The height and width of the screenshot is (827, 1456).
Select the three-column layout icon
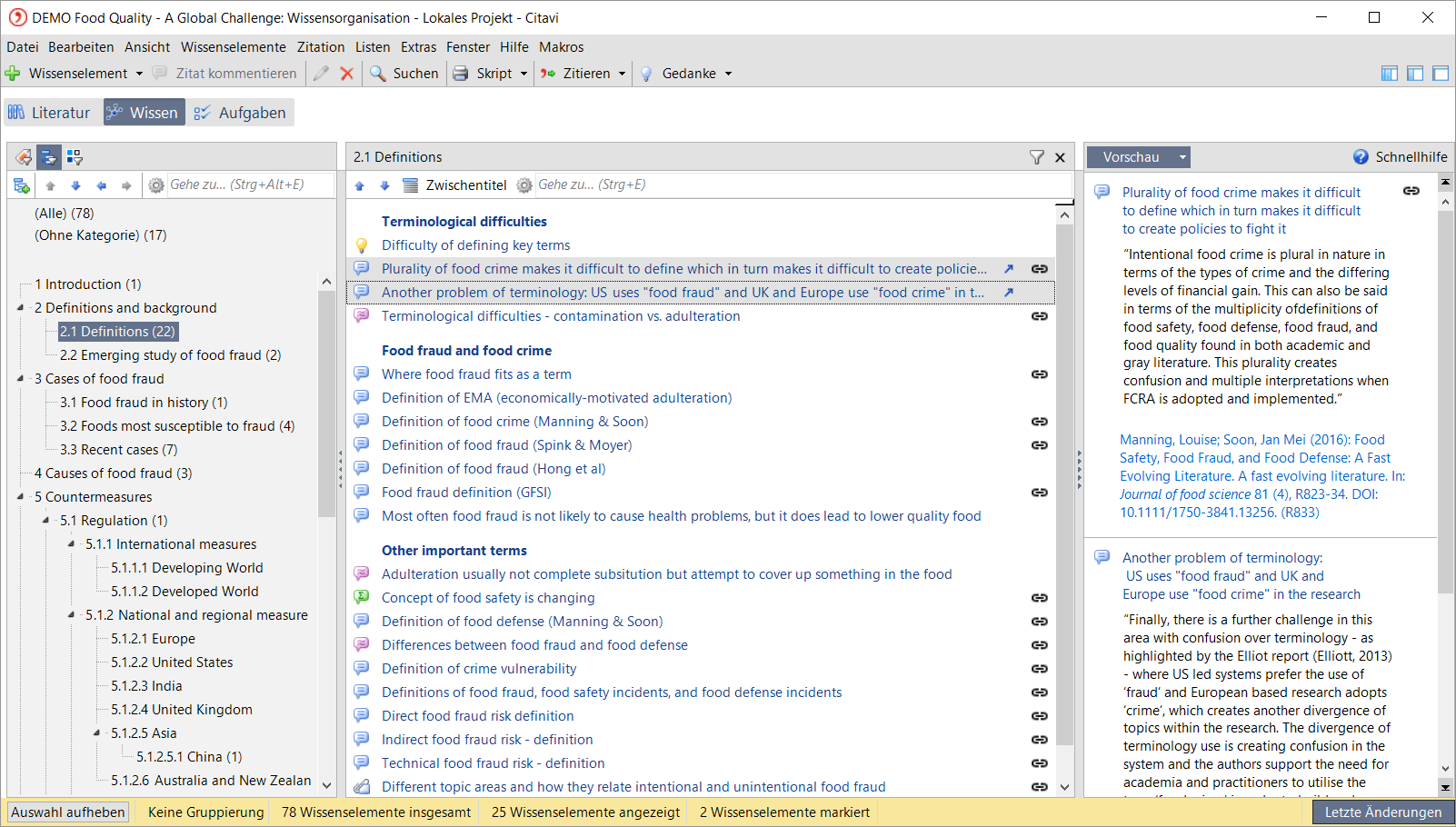(1390, 74)
